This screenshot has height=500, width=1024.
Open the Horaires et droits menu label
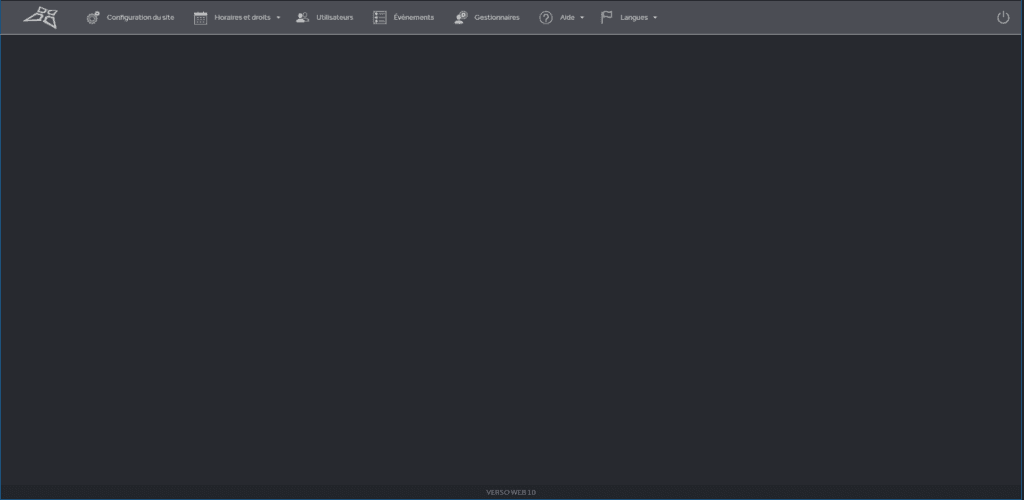tap(242, 18)
